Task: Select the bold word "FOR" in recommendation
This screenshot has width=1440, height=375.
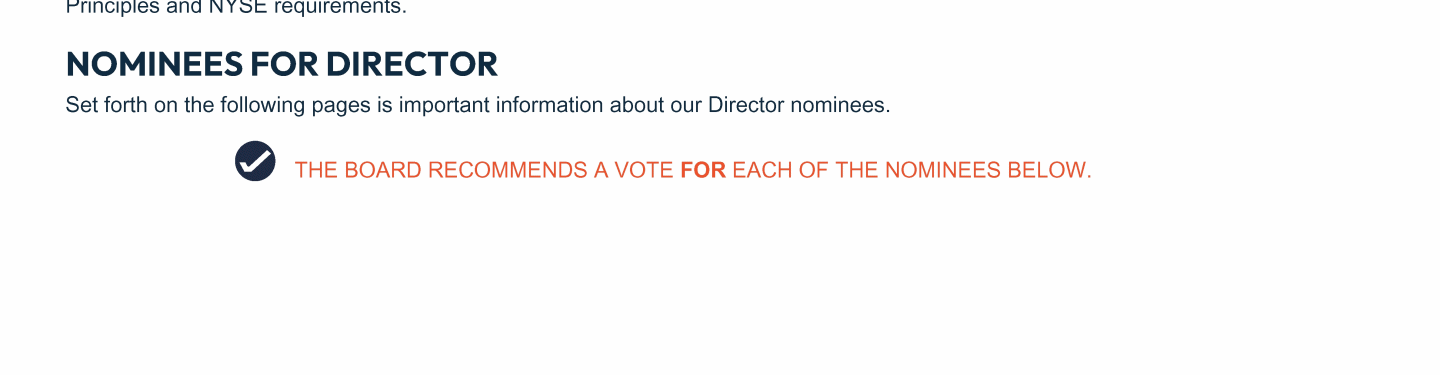Action: coord(703,170)
